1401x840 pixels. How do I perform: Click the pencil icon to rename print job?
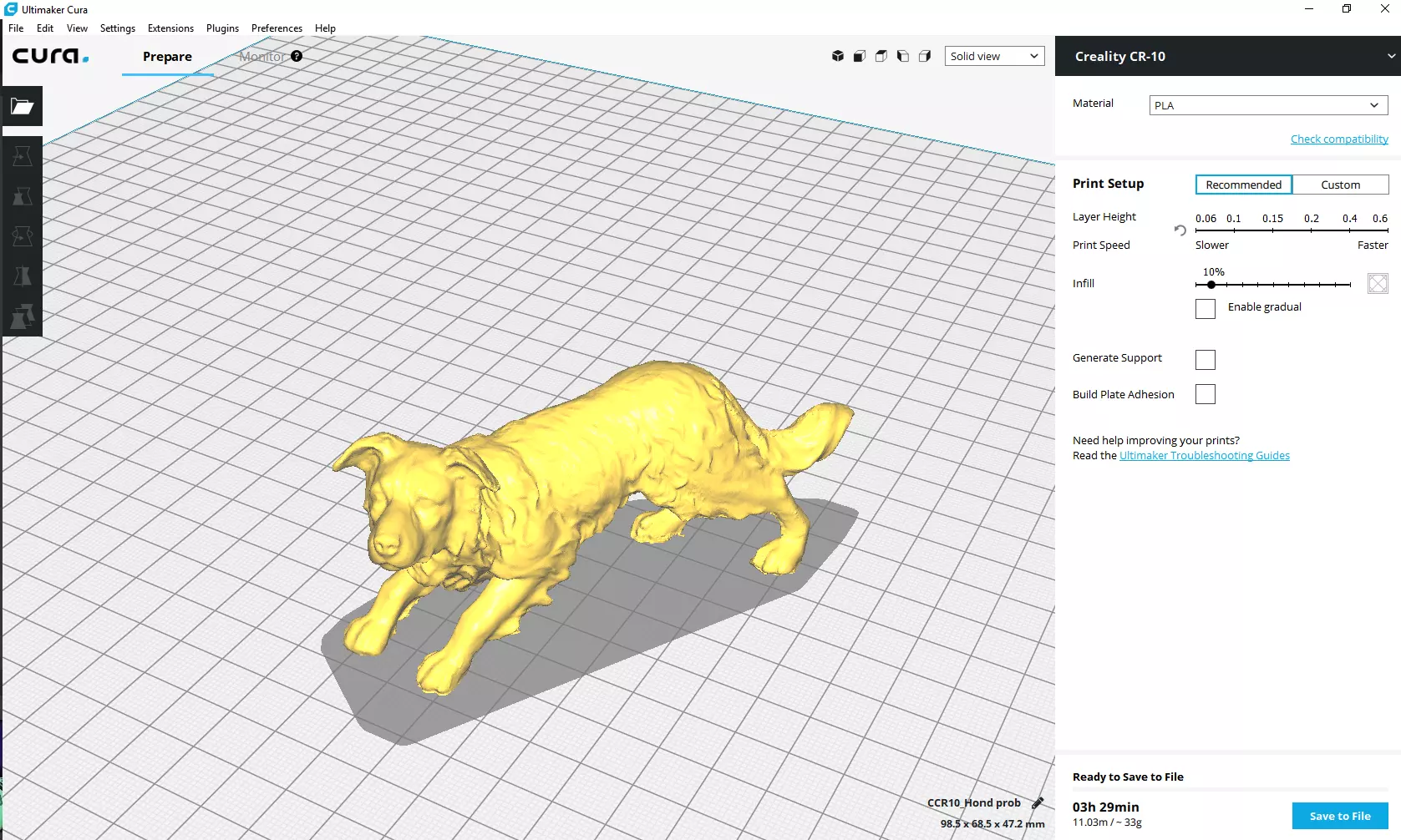pyautogui.click(x=1038, y=802)
